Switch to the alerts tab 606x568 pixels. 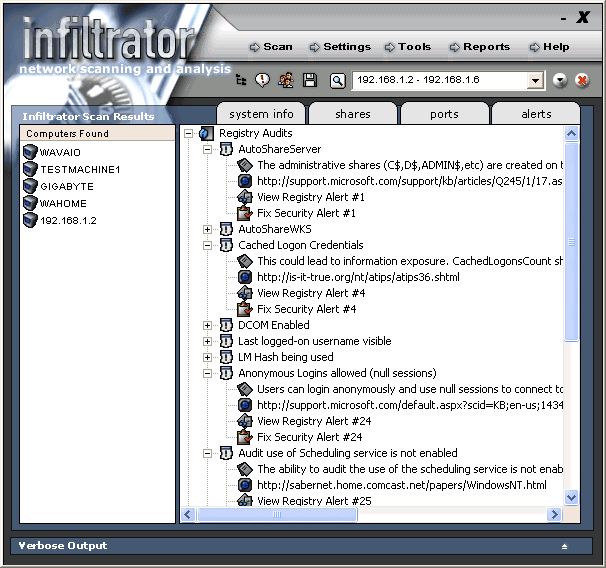(x=536, y=114)
